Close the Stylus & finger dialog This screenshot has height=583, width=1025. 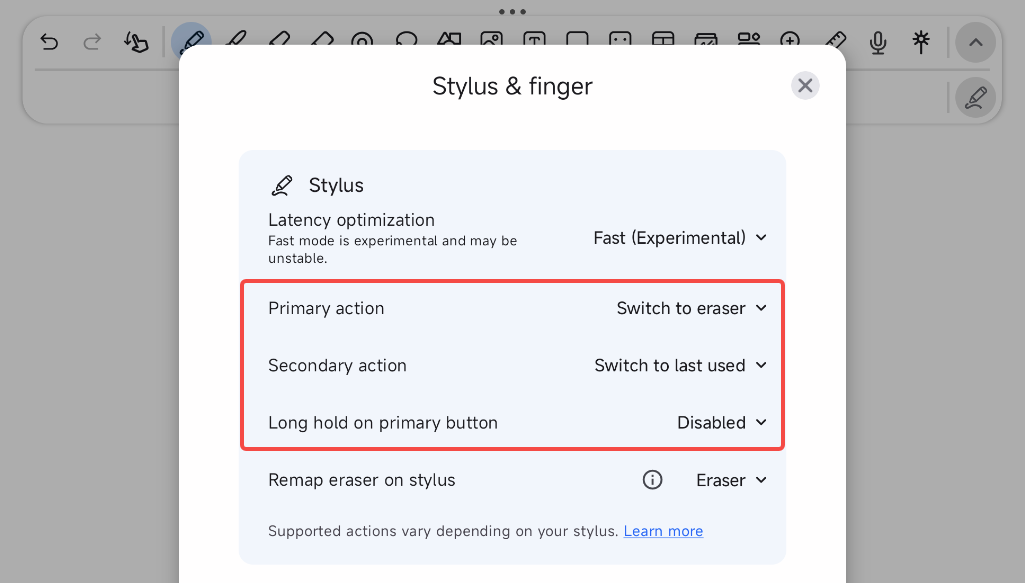(x=805, y=86)
